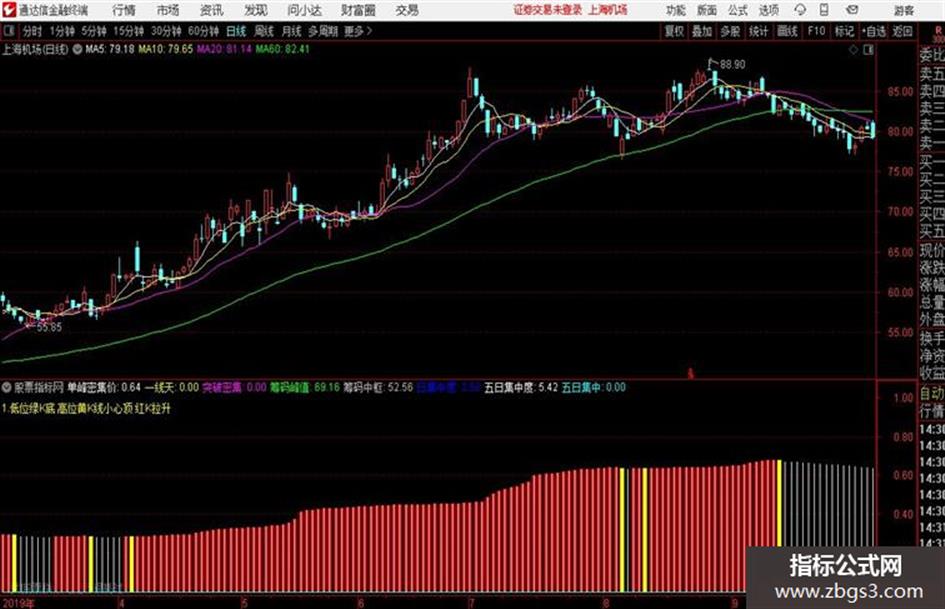Open the F10 company info
The image size is (945, 609).
pyautogui.click(x=816, y=31)
